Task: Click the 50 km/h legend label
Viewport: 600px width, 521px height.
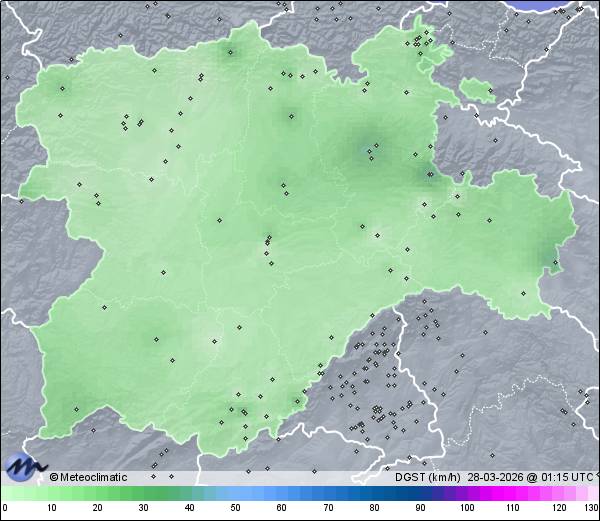Action: [x=236, y=508]
